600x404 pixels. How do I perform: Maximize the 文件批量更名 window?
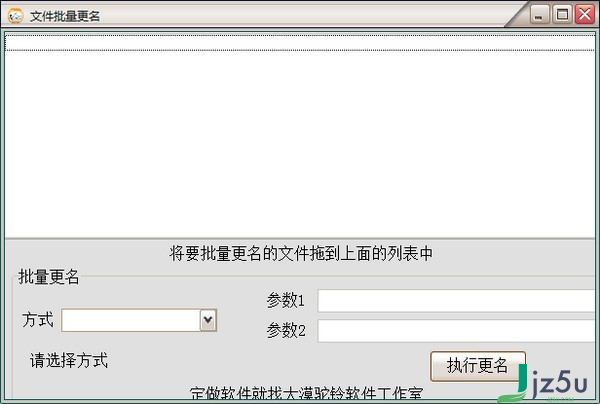tap(562, 15)
